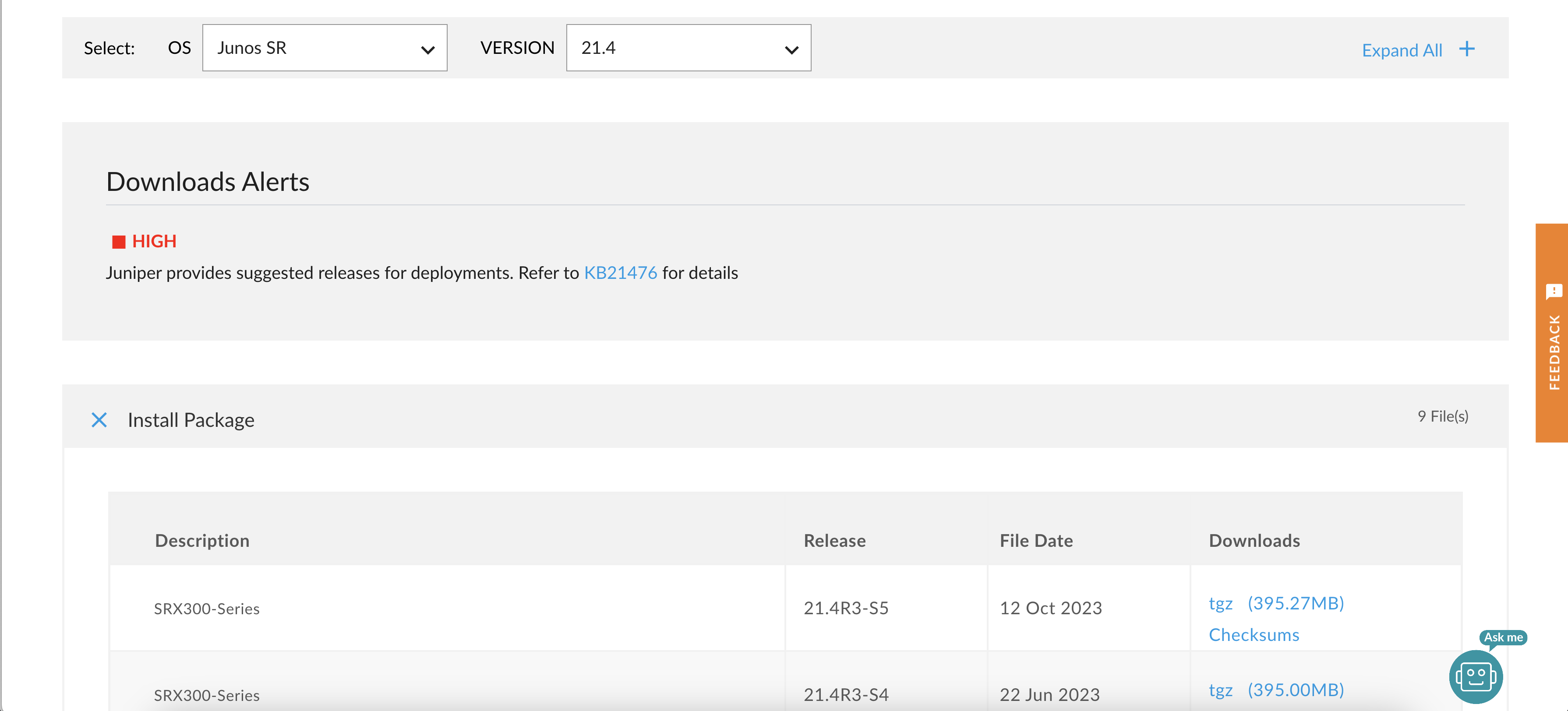Viewport: 1568px width, 711px height.
Task: Click the File Date column header
Action: coord(1036,540)
